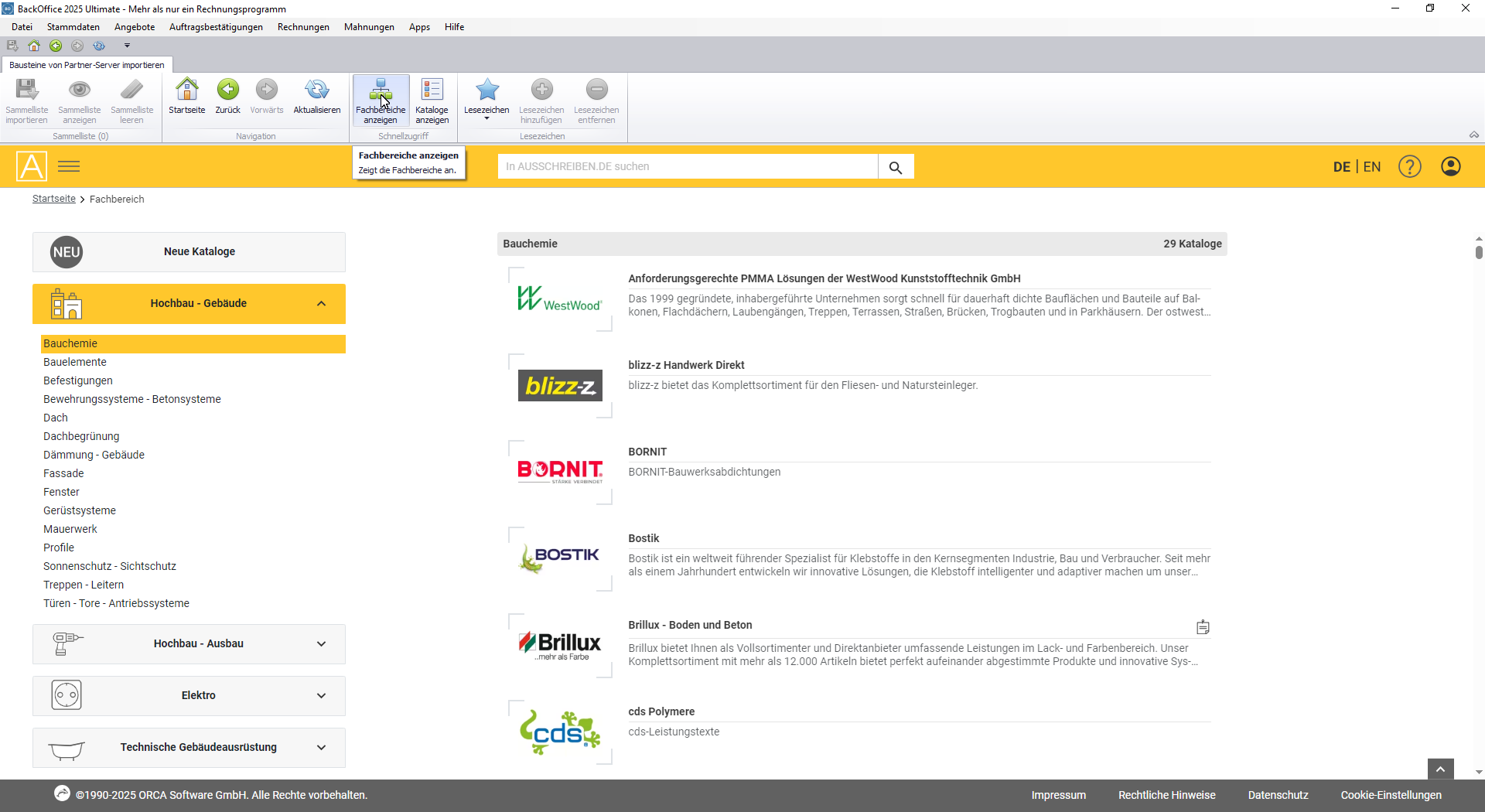Select Bausteine von Partner-Server importieren tab
This screenshot has height=812, width=1485.
[x=87, y=65]
